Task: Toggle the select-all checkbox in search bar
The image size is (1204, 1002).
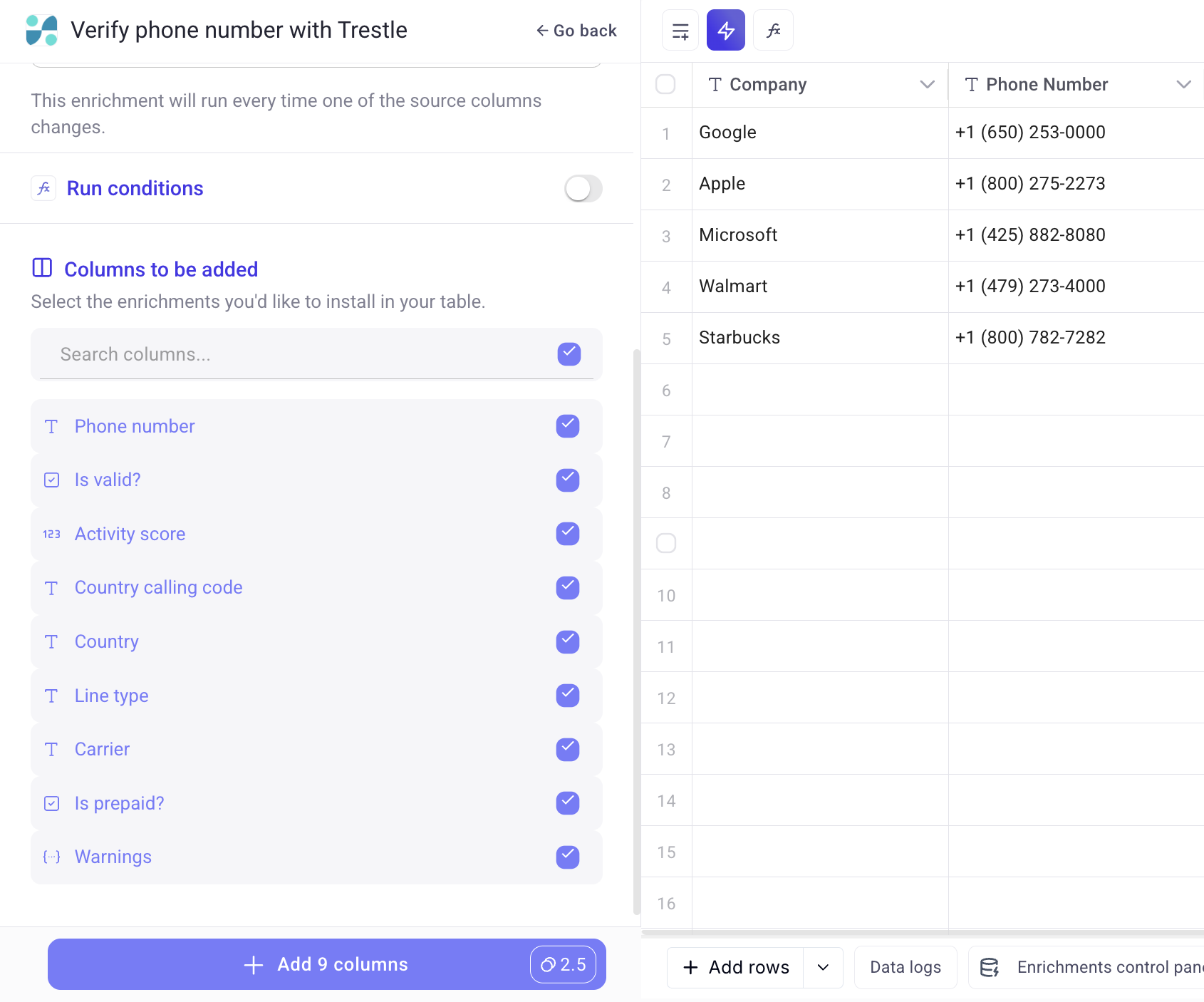Action: click(x=569, y=354)
